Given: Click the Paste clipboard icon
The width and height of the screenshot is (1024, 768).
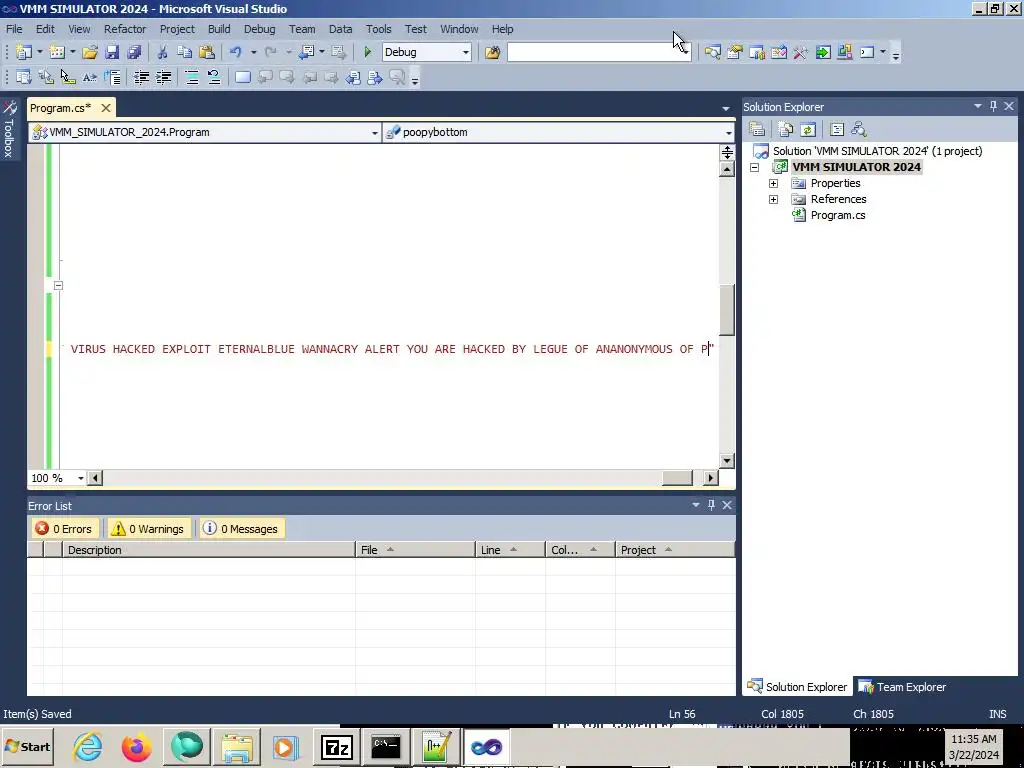Looking at the screenshot, I should pos(207,52).
